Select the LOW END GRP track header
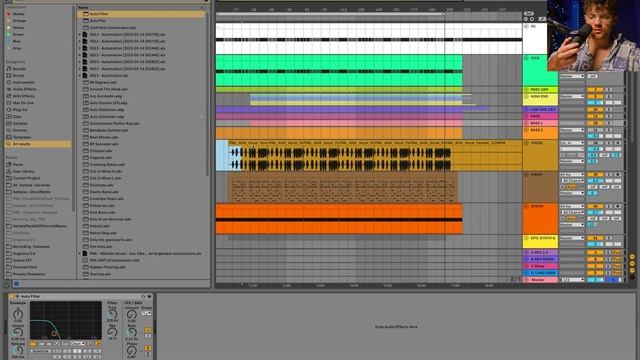Image resolution: width=640 pixels, height=360 pixels. (540, 109)
